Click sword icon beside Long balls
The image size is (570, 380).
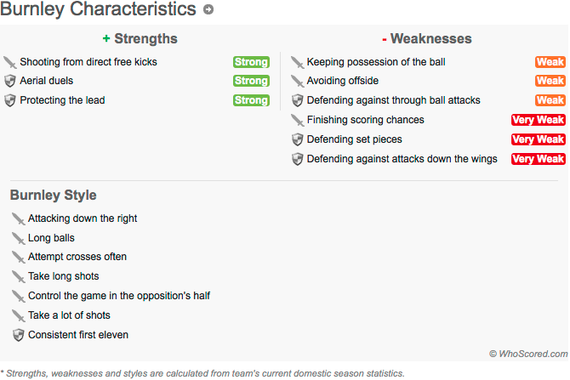pyautogui.click(x=18, y=239)
